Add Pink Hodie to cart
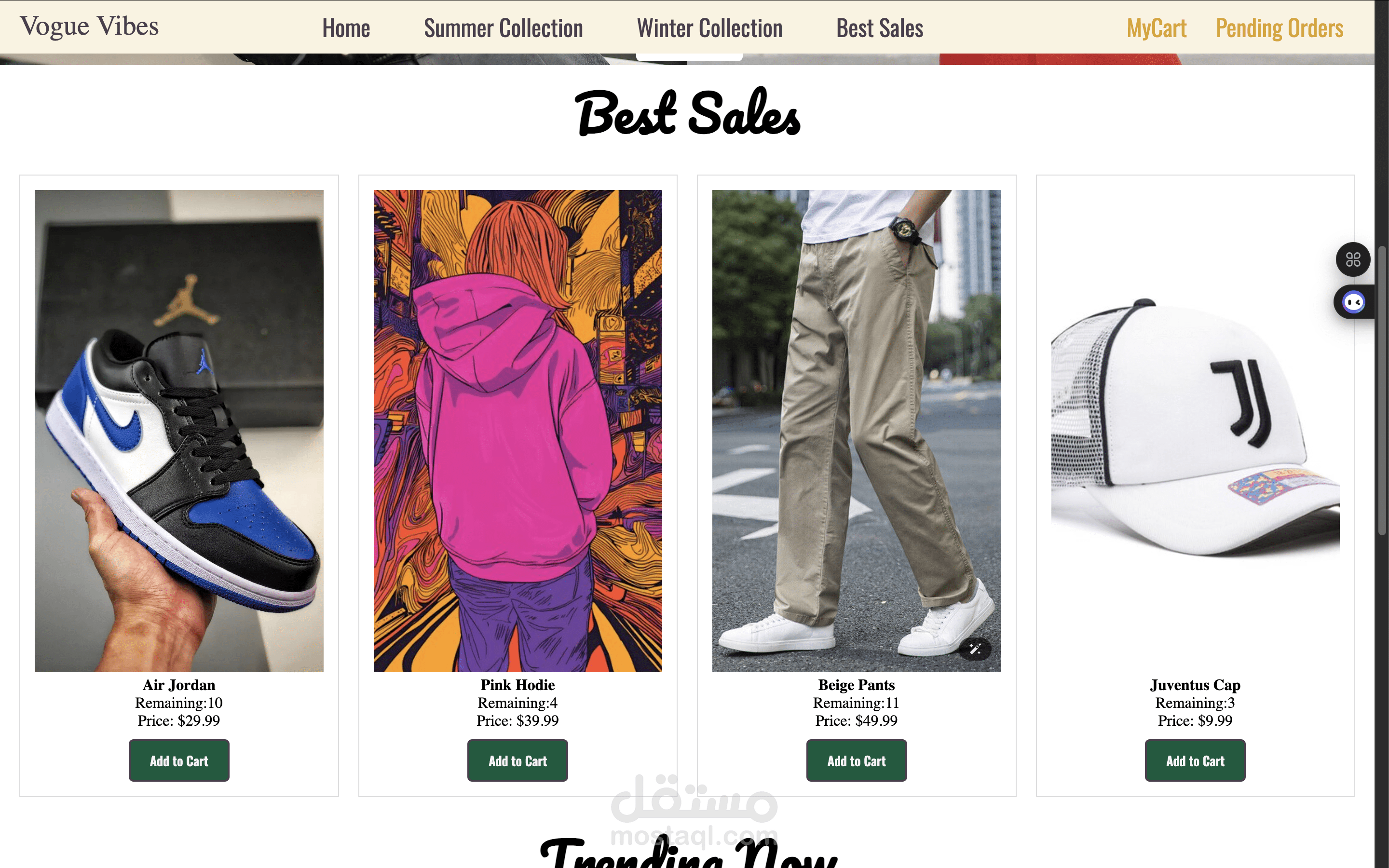Image resolution: width=1389 pixels, height=868 pixels. click(x=517, y=760)
